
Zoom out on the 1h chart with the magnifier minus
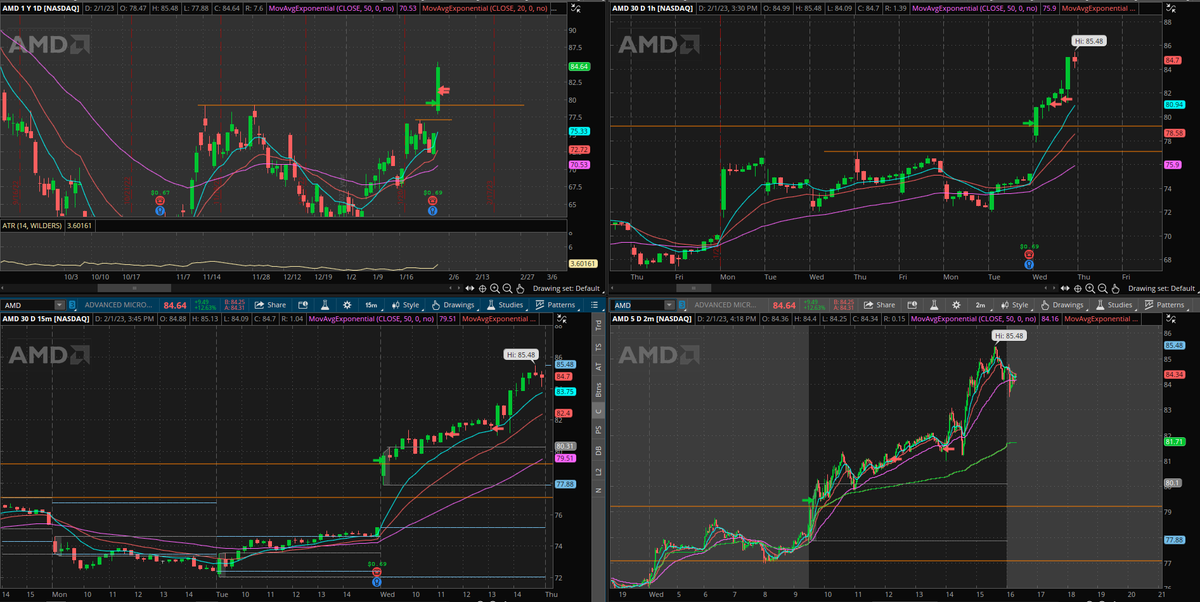click(1102, 288)
